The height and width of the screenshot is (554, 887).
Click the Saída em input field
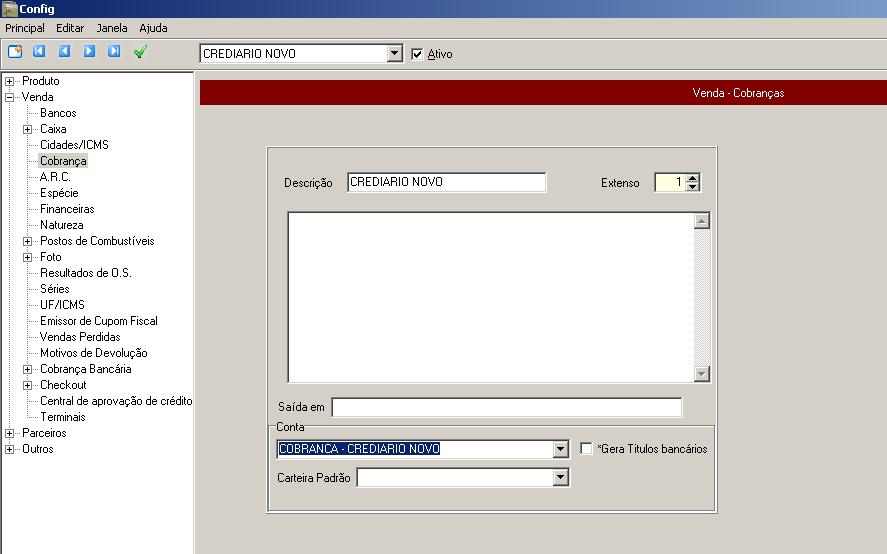507,407
